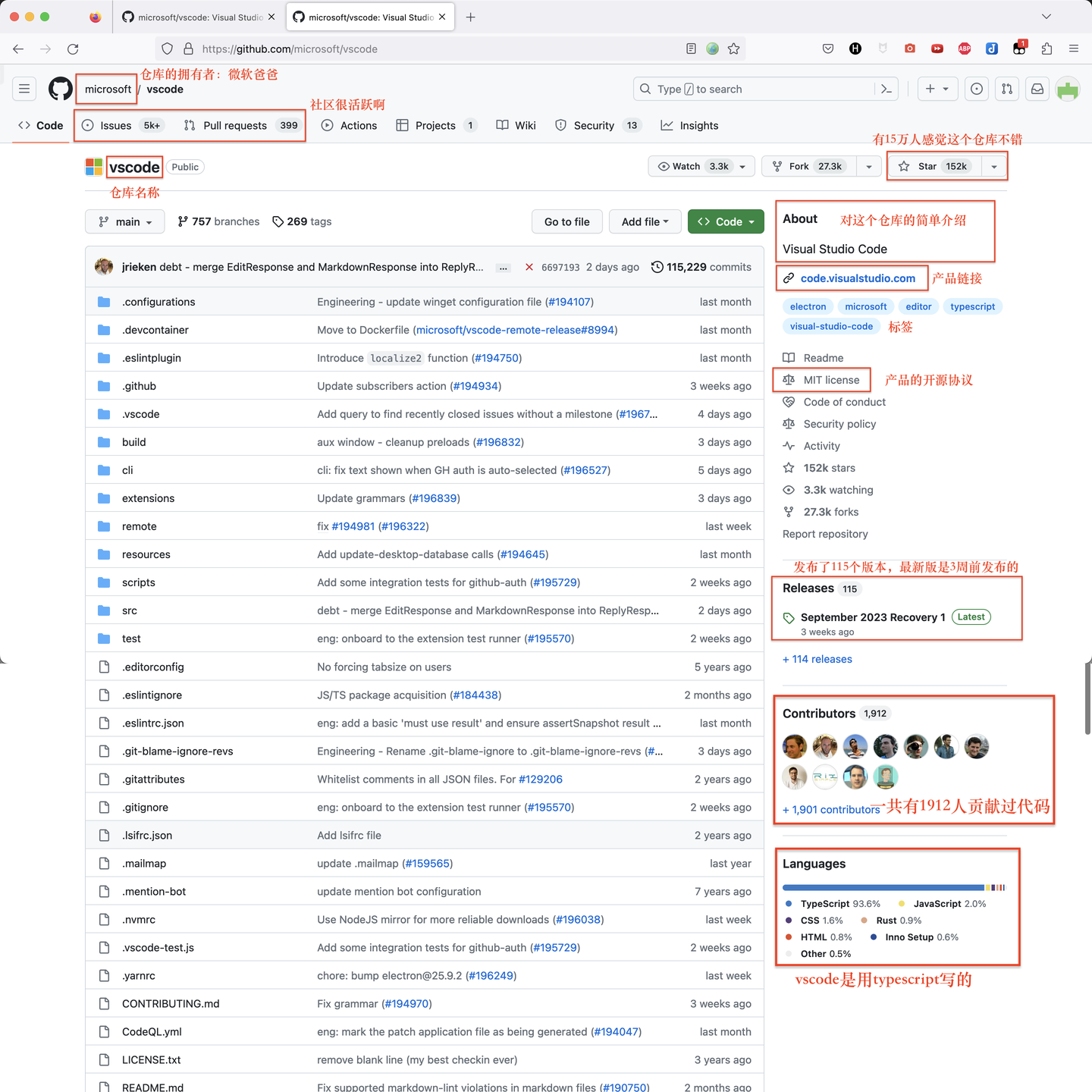Viewport: 1092px width, 1092px height.
Task: Click the browser reload button
Action: (73, 49)
